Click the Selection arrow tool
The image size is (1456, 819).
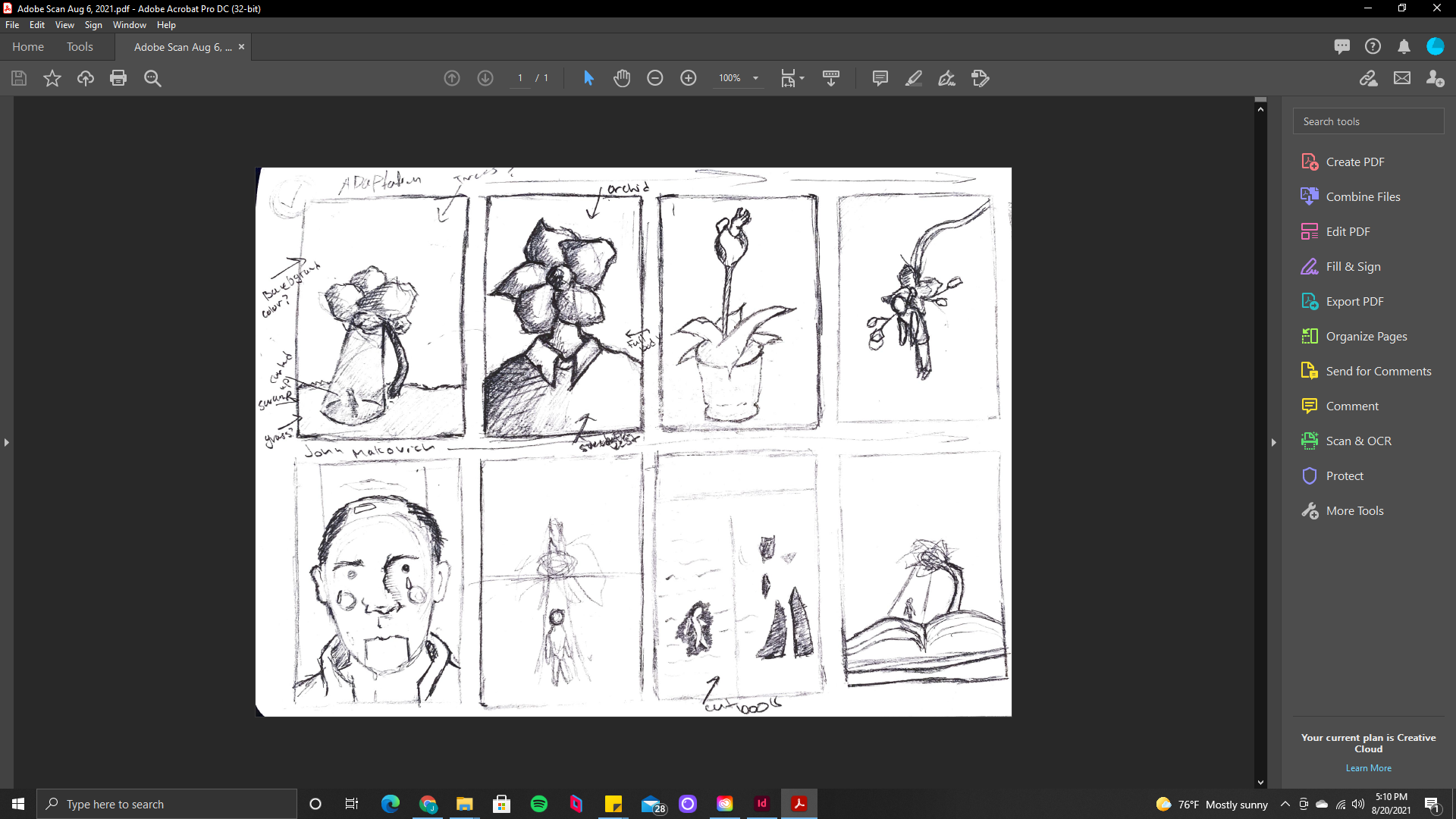(x=588, y=78)
